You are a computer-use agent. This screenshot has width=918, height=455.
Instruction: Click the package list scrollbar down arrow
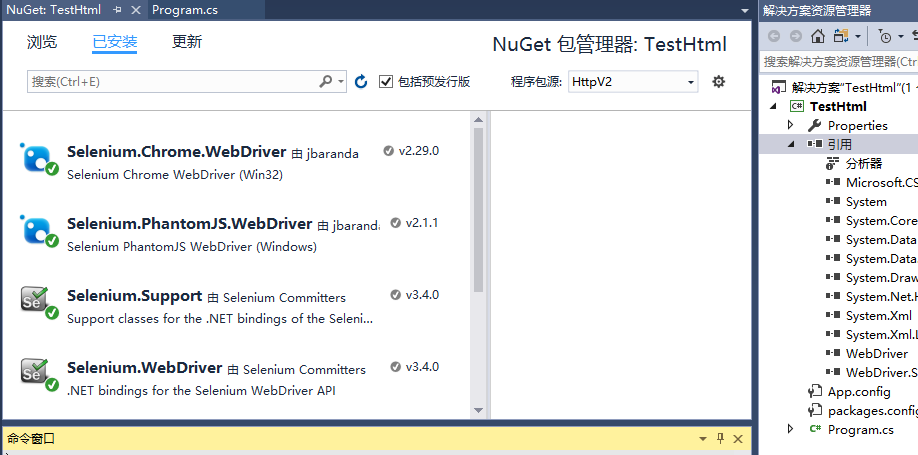(478, 410)
